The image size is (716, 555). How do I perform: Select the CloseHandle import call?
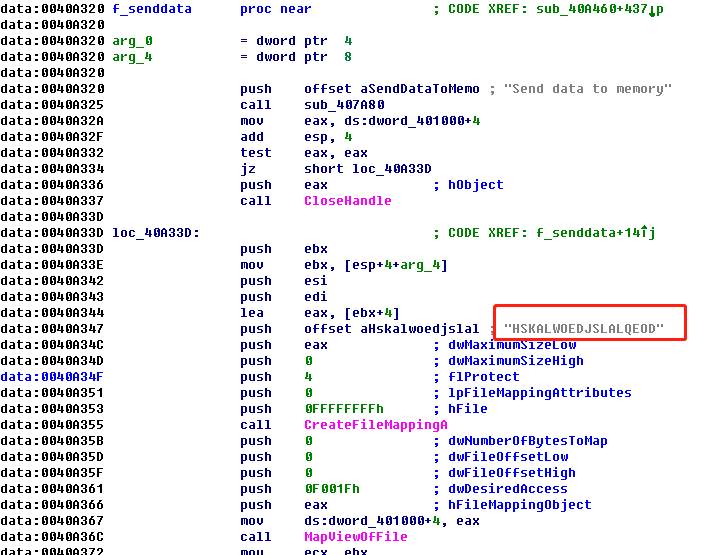[347, 201]
